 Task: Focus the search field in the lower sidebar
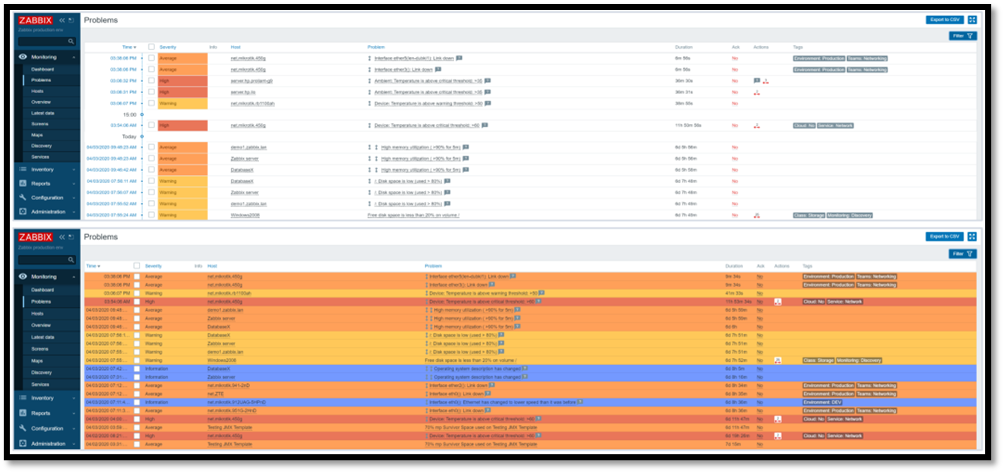(x=41, y=259)
